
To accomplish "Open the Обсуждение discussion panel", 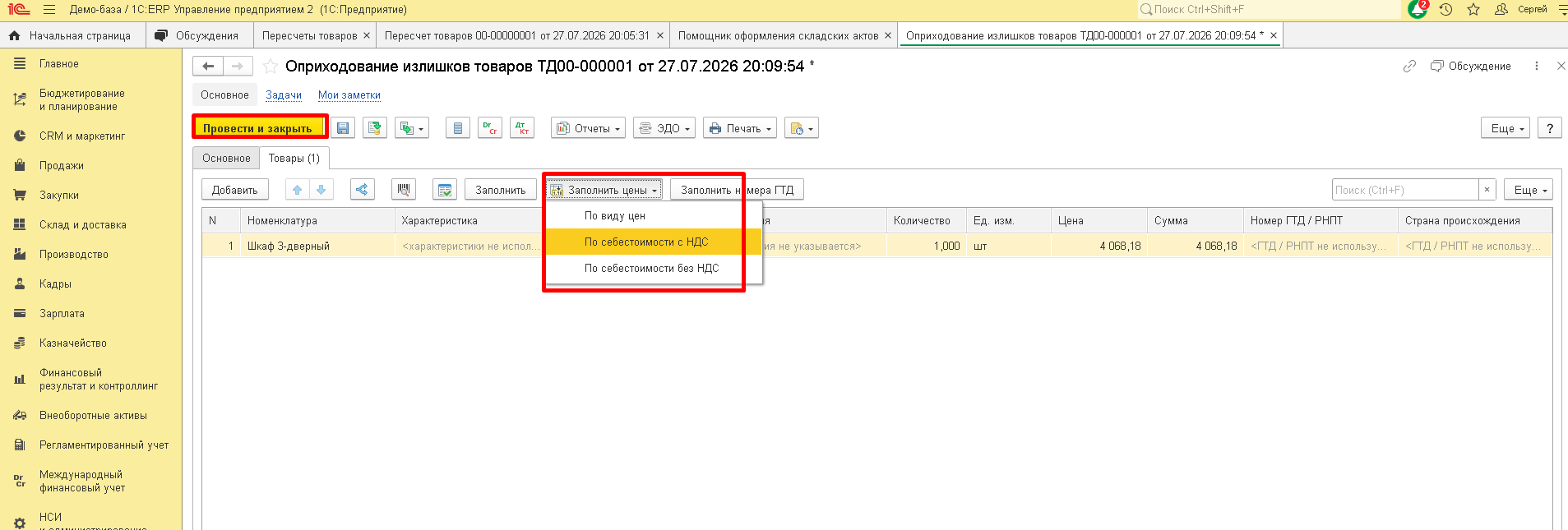I will point(1471,67).
